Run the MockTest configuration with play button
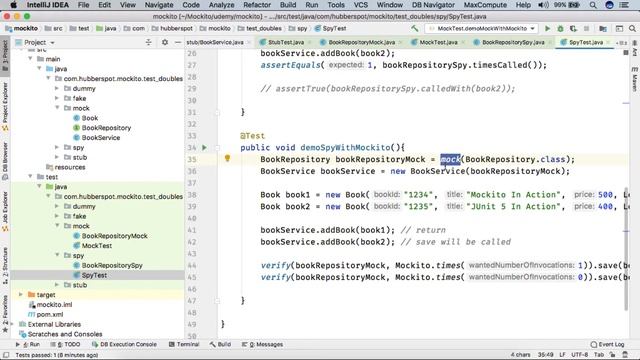 (547, 29)
